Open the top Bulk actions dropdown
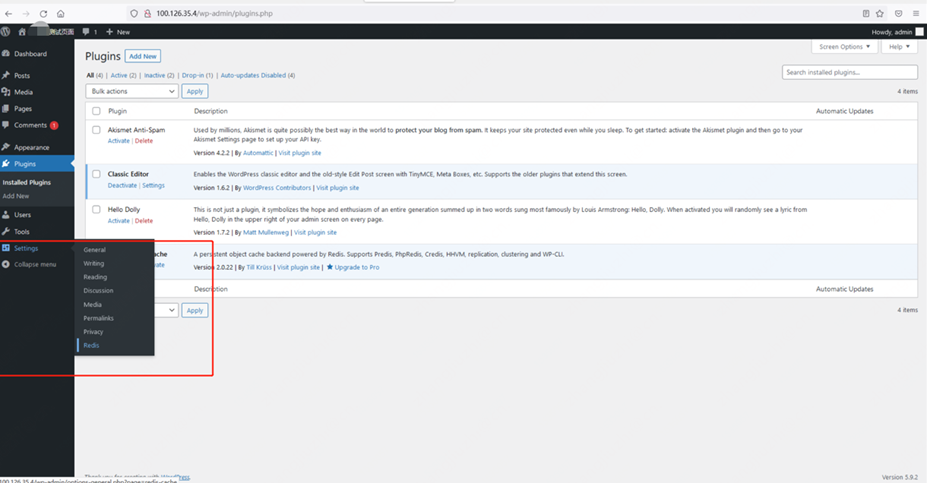 pyautogui.click(x=132, y=91)
